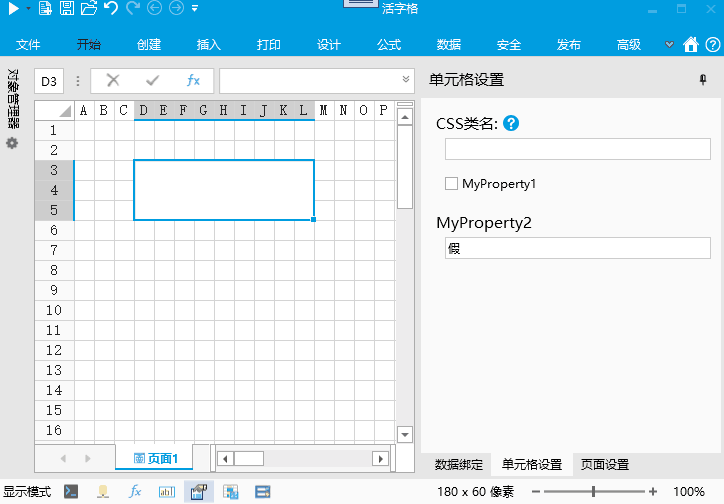Switch to the 页面设置 panel tab
Image resolution: width=724 pixels, height=504 pixels.
(x=605, y=464)
